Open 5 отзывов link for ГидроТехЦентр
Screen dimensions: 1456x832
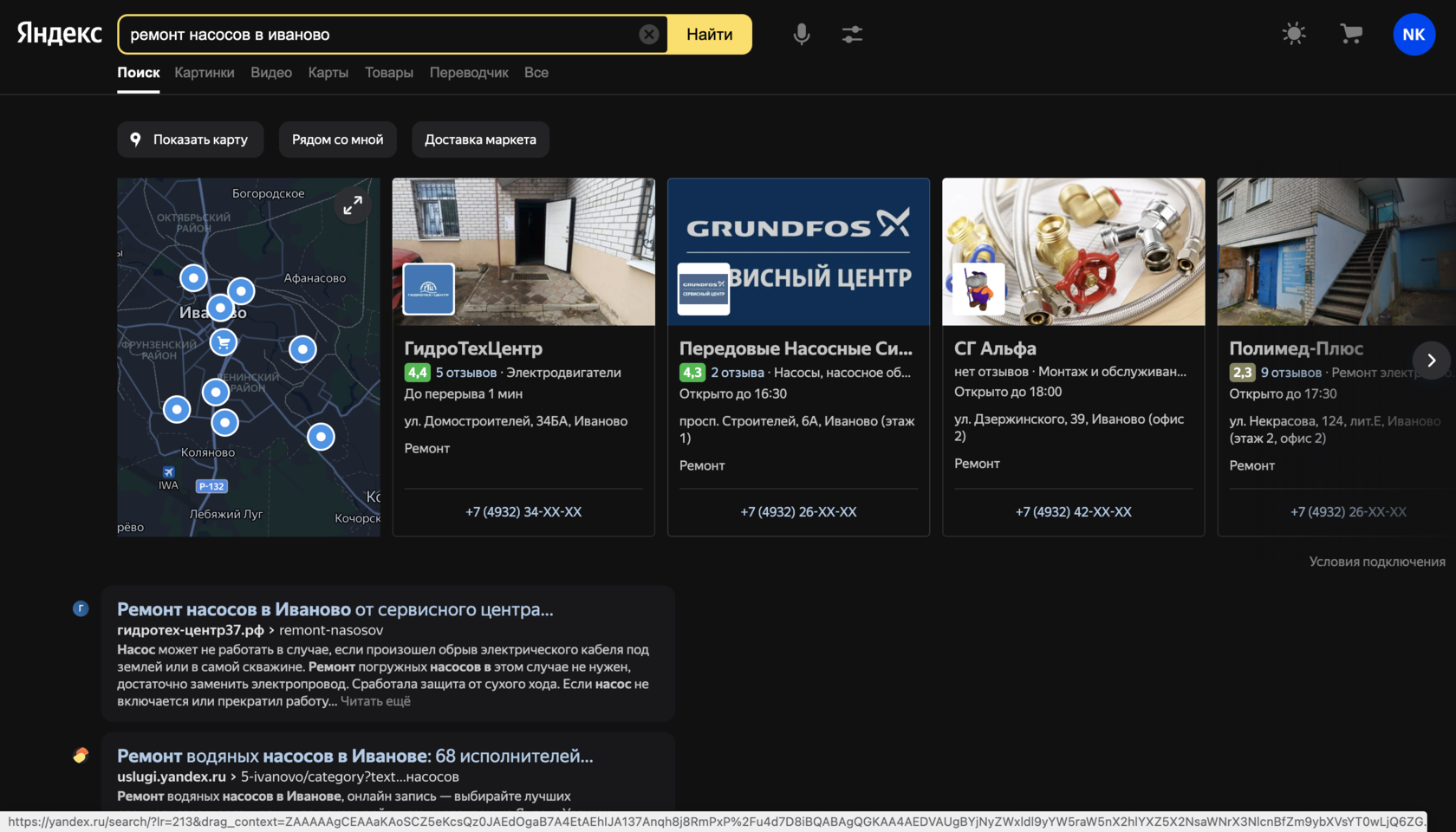(466, 373)
